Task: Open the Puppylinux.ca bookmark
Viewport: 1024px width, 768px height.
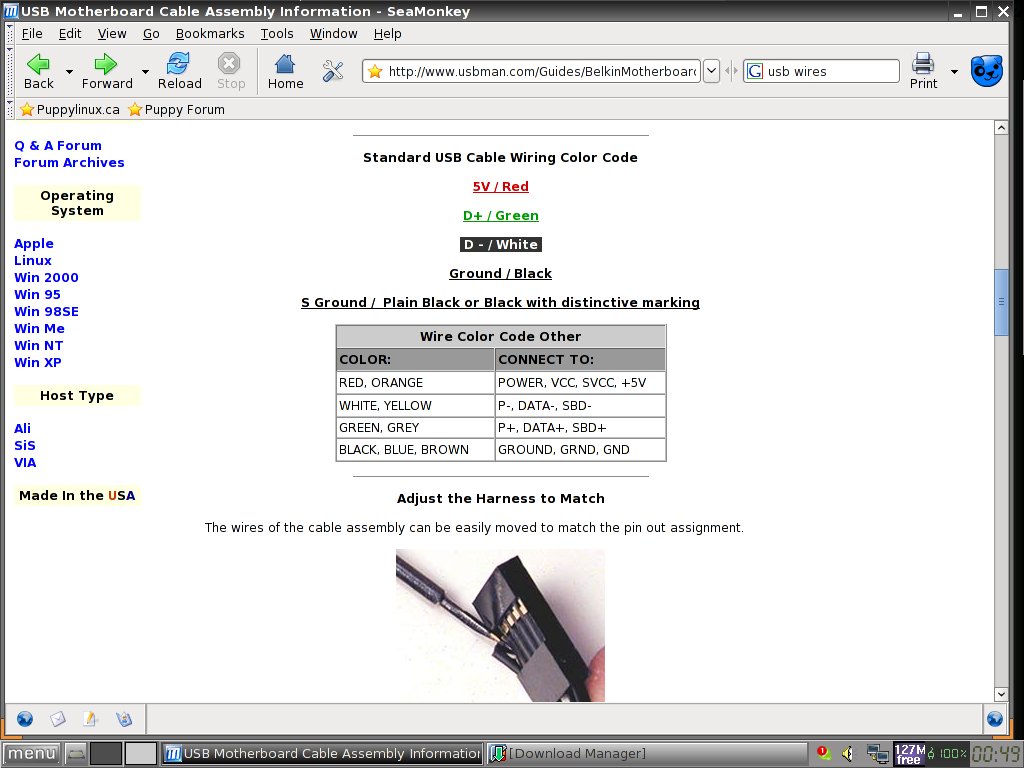Action: pyautogui.click(x=70, y=110)
